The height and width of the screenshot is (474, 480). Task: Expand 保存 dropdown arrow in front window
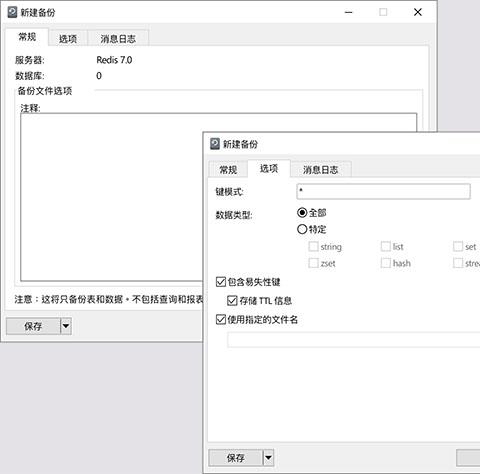pyautogui.click(x=268, y=458)
